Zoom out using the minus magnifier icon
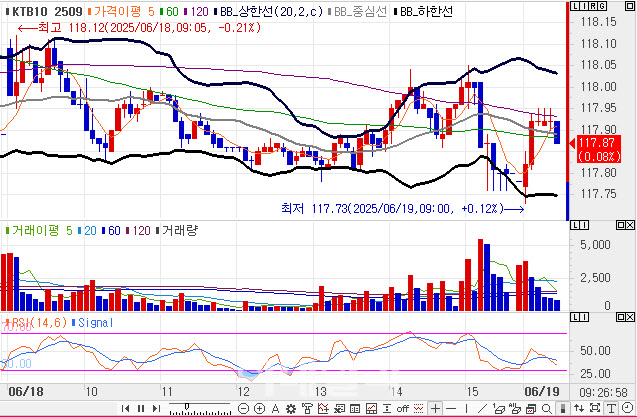Screen dimensions: 637x417 (x=244, y=408)
